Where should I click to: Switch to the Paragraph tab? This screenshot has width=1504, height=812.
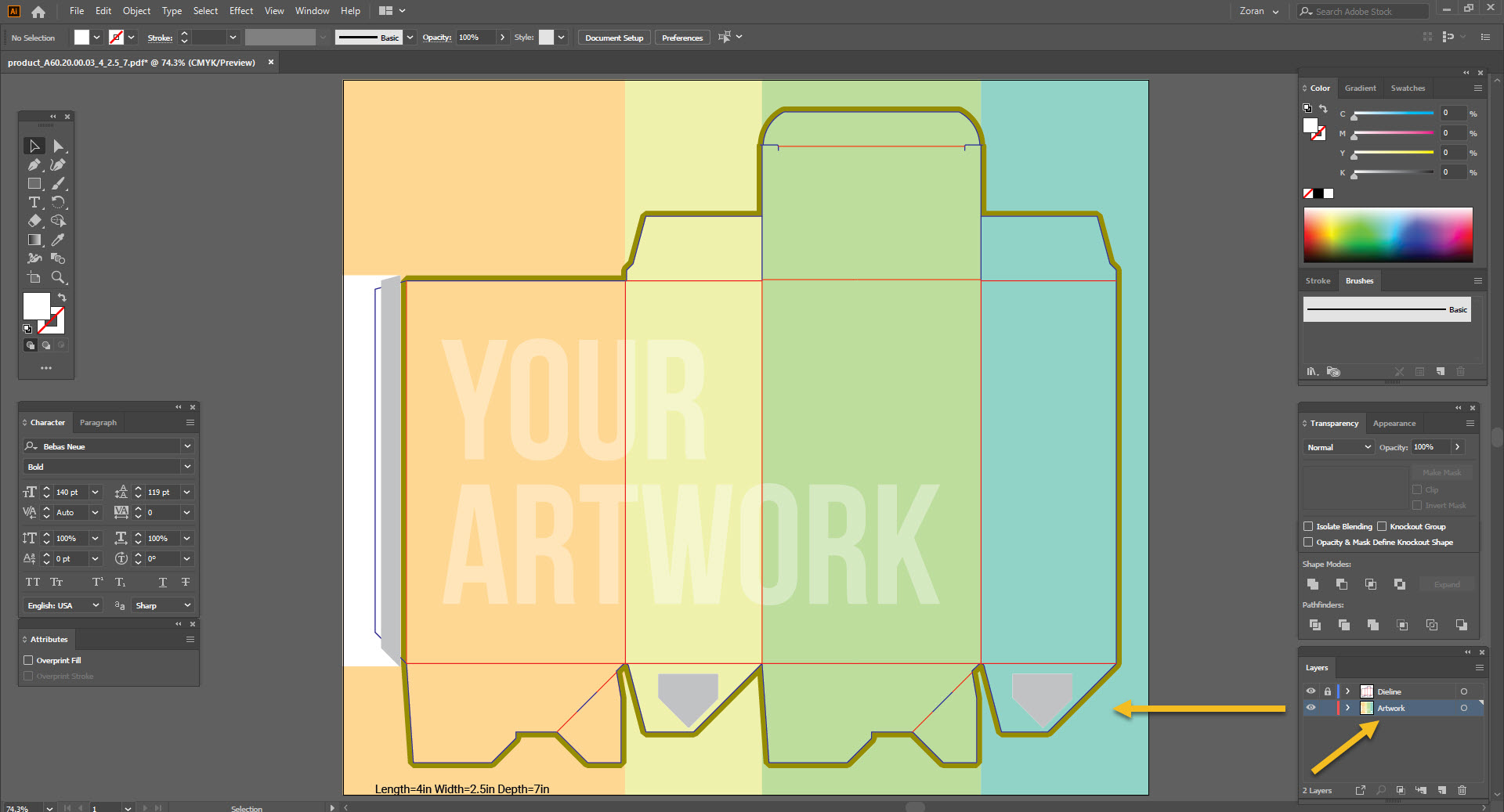click(98, 423)
